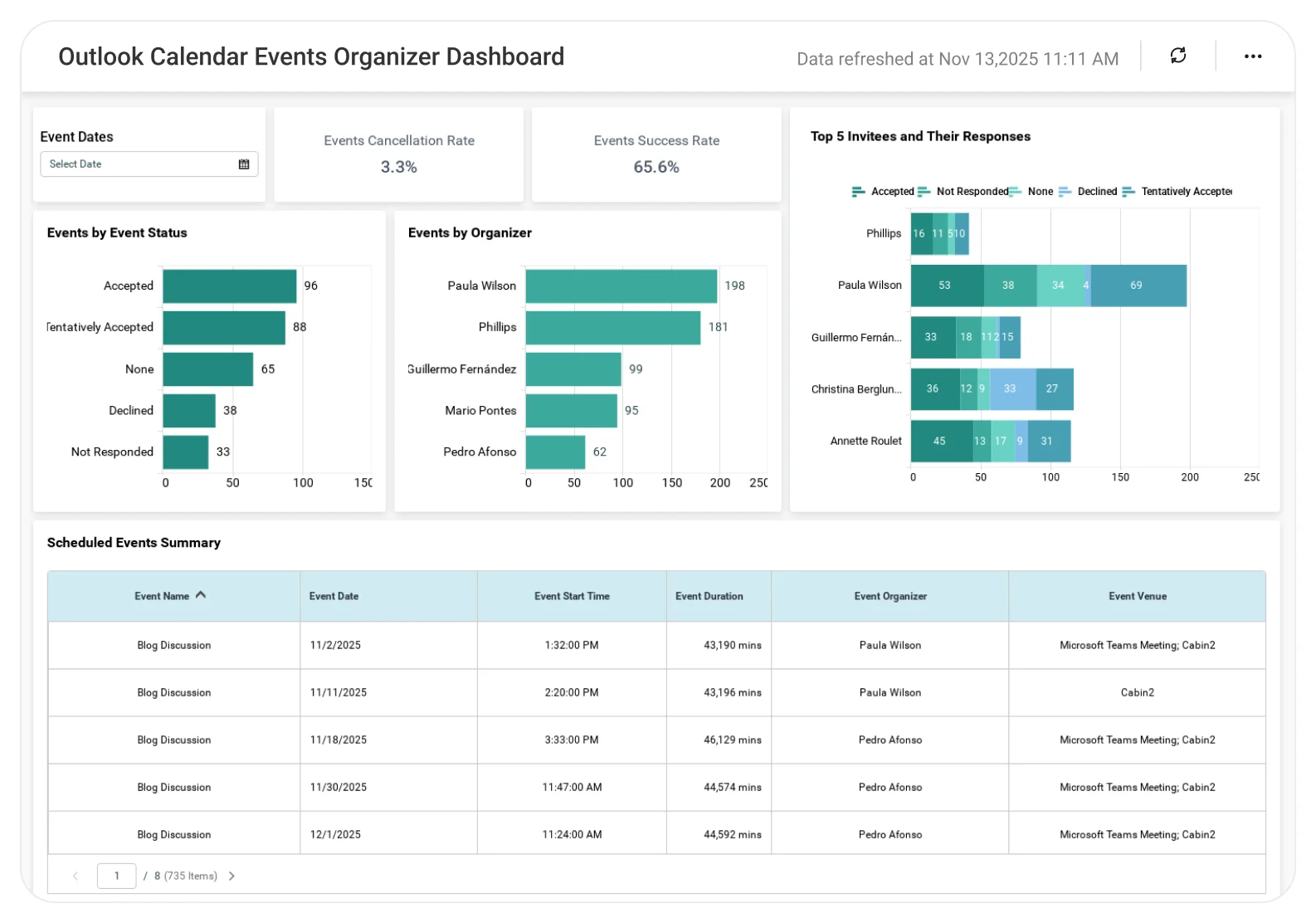Click the Events Success Rate card
This screenshot has width=1316, height=923.
point(656,154)
